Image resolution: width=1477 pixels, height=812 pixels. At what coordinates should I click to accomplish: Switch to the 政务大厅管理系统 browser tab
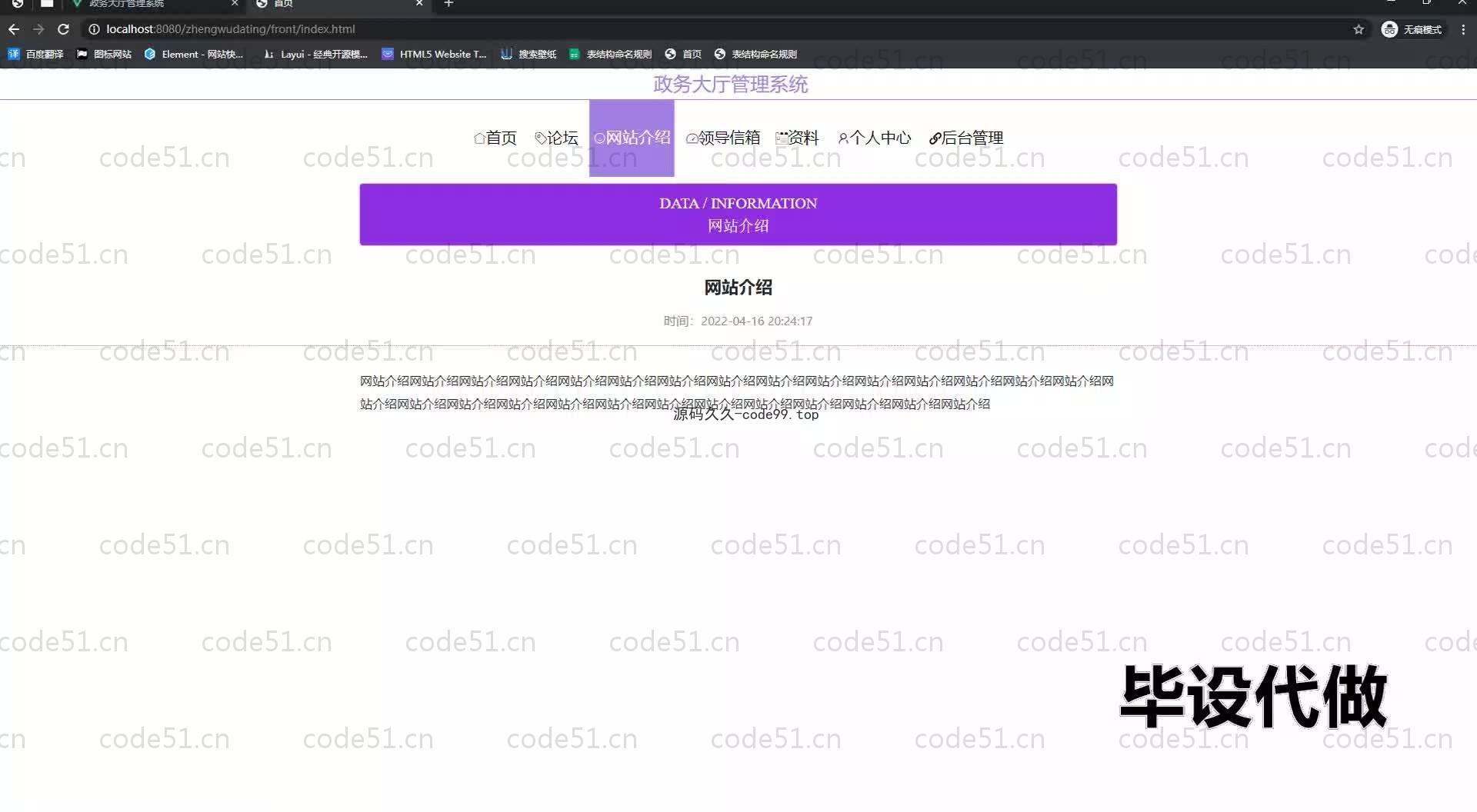pyautogui.click(x=154, y=4)
